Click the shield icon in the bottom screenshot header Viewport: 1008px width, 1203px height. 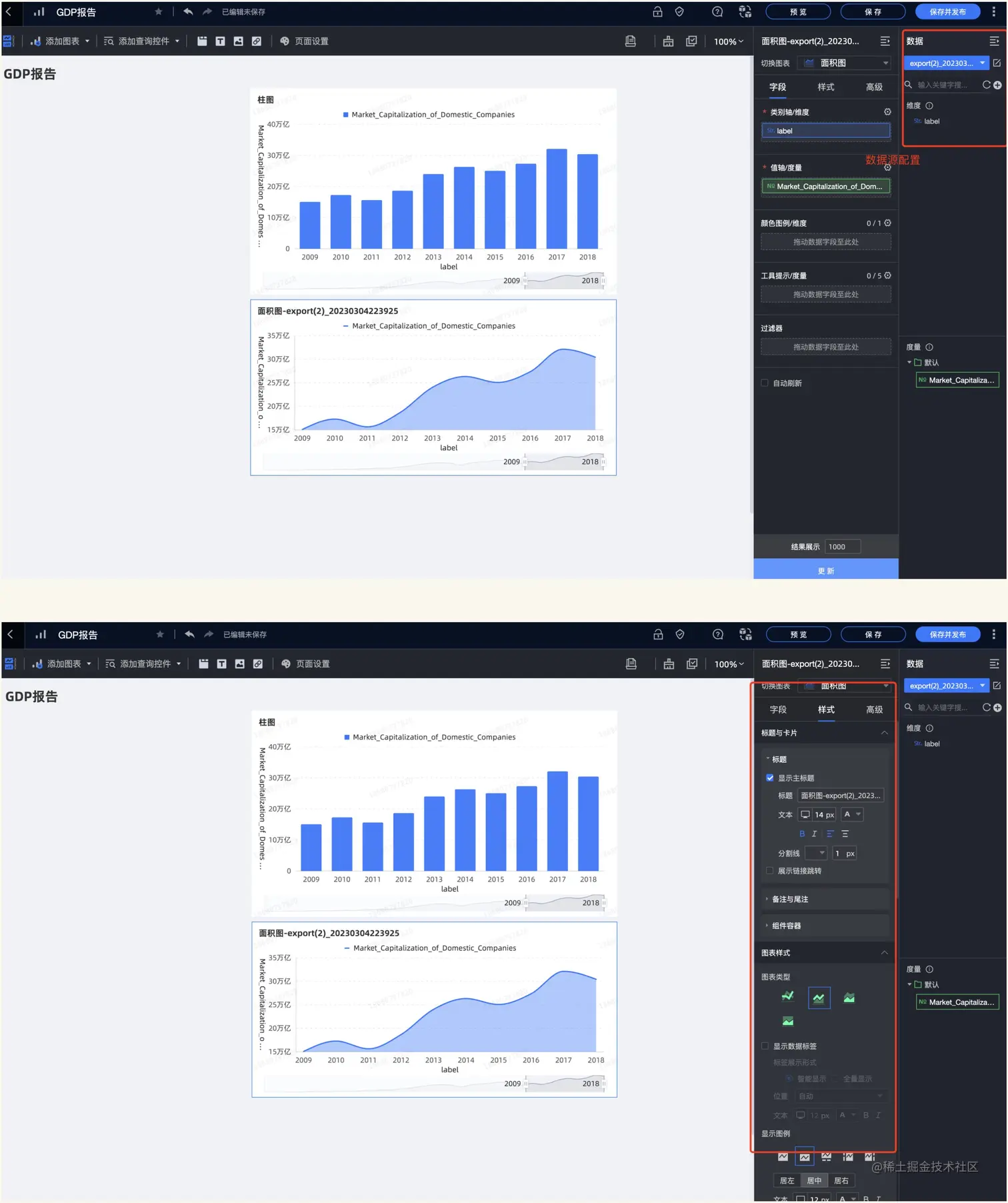click(680, 634)
